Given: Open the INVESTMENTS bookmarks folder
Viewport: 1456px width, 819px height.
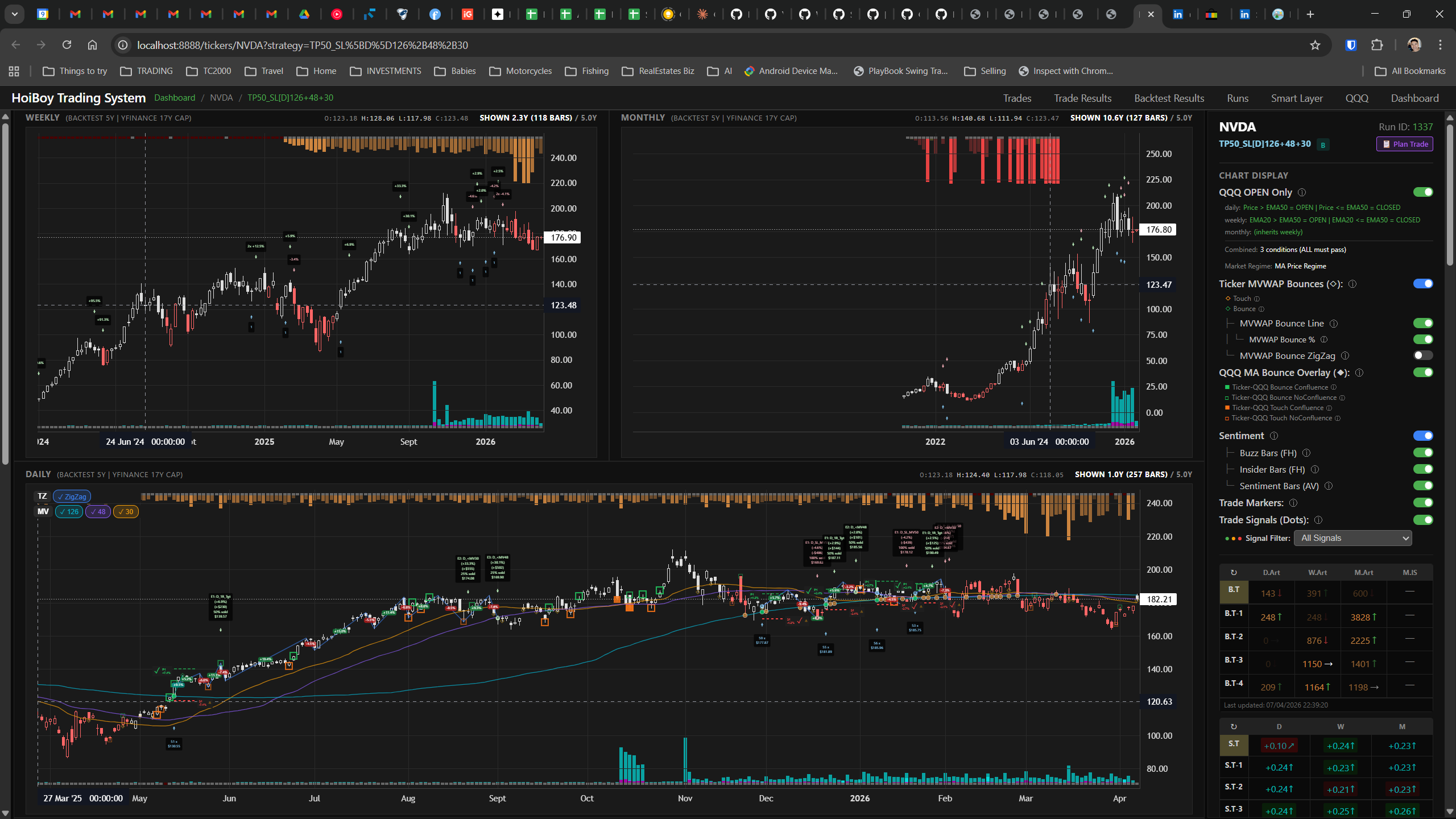Looking at the screenshot, I should coord(386,71).
